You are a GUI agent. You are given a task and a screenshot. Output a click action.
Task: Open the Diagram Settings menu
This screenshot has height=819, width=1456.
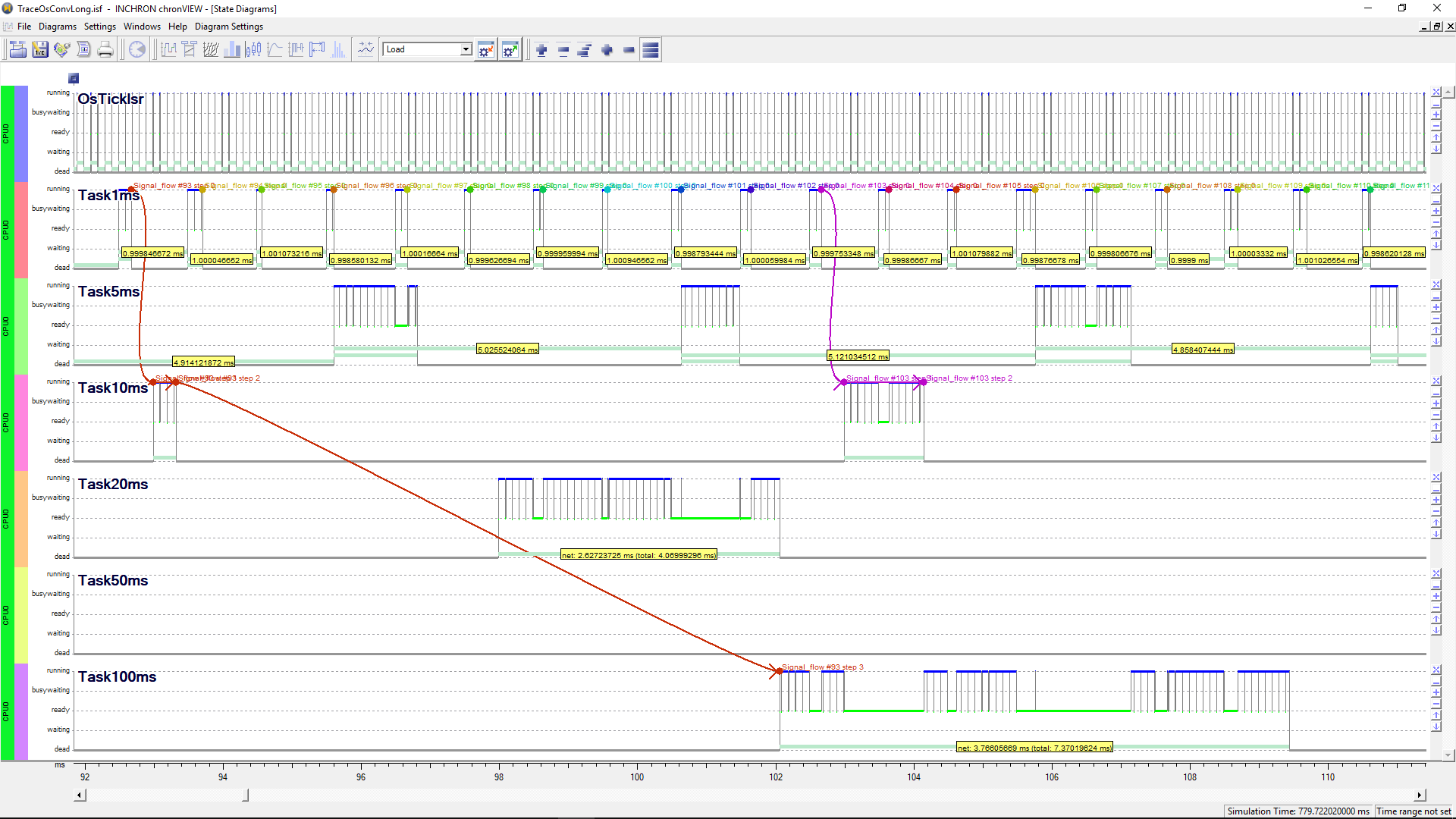tap(229, 27)
